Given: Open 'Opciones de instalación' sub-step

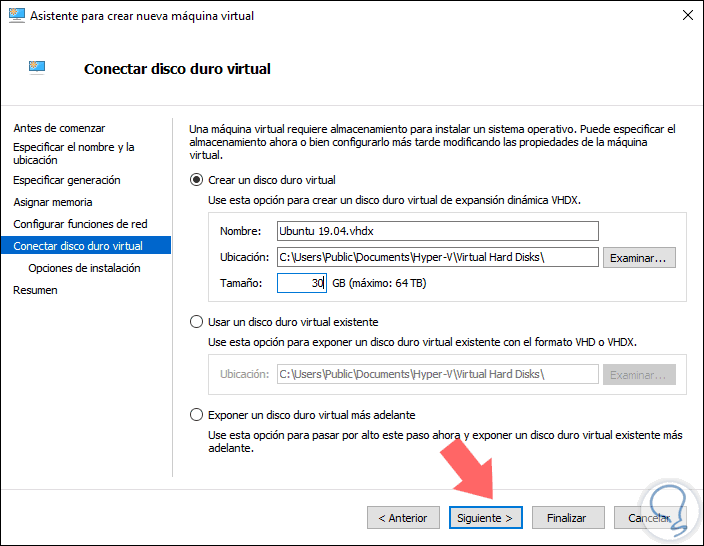Looking at the screenshot, I should [84, 268].
